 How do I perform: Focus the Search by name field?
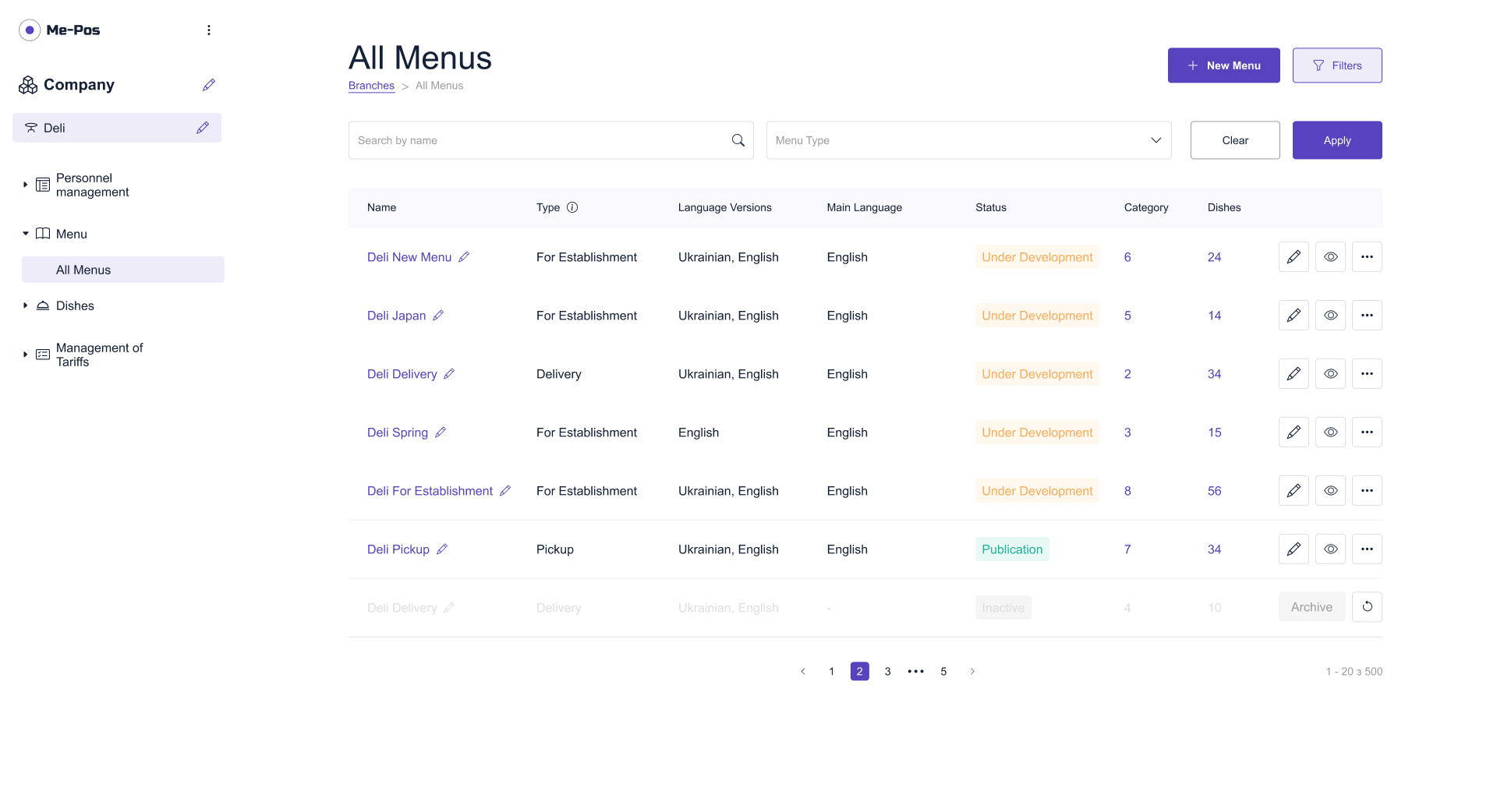coord(550,140)
